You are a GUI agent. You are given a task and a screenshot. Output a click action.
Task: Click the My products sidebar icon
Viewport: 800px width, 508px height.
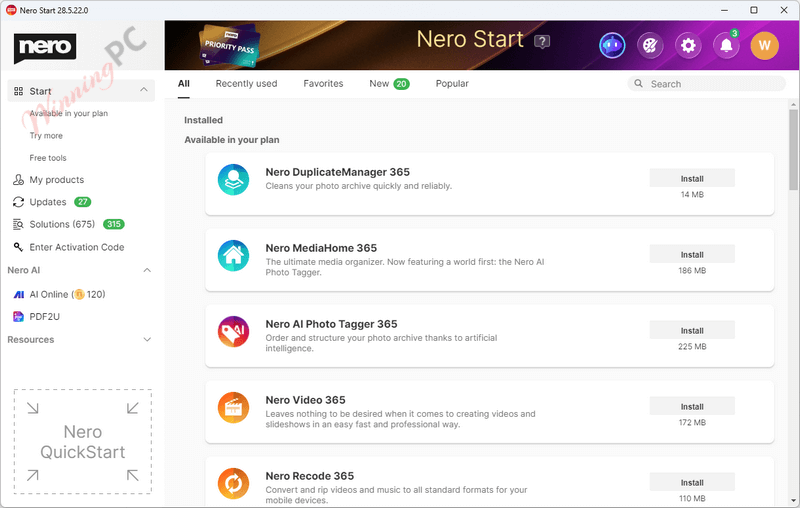tap(18, 180)
